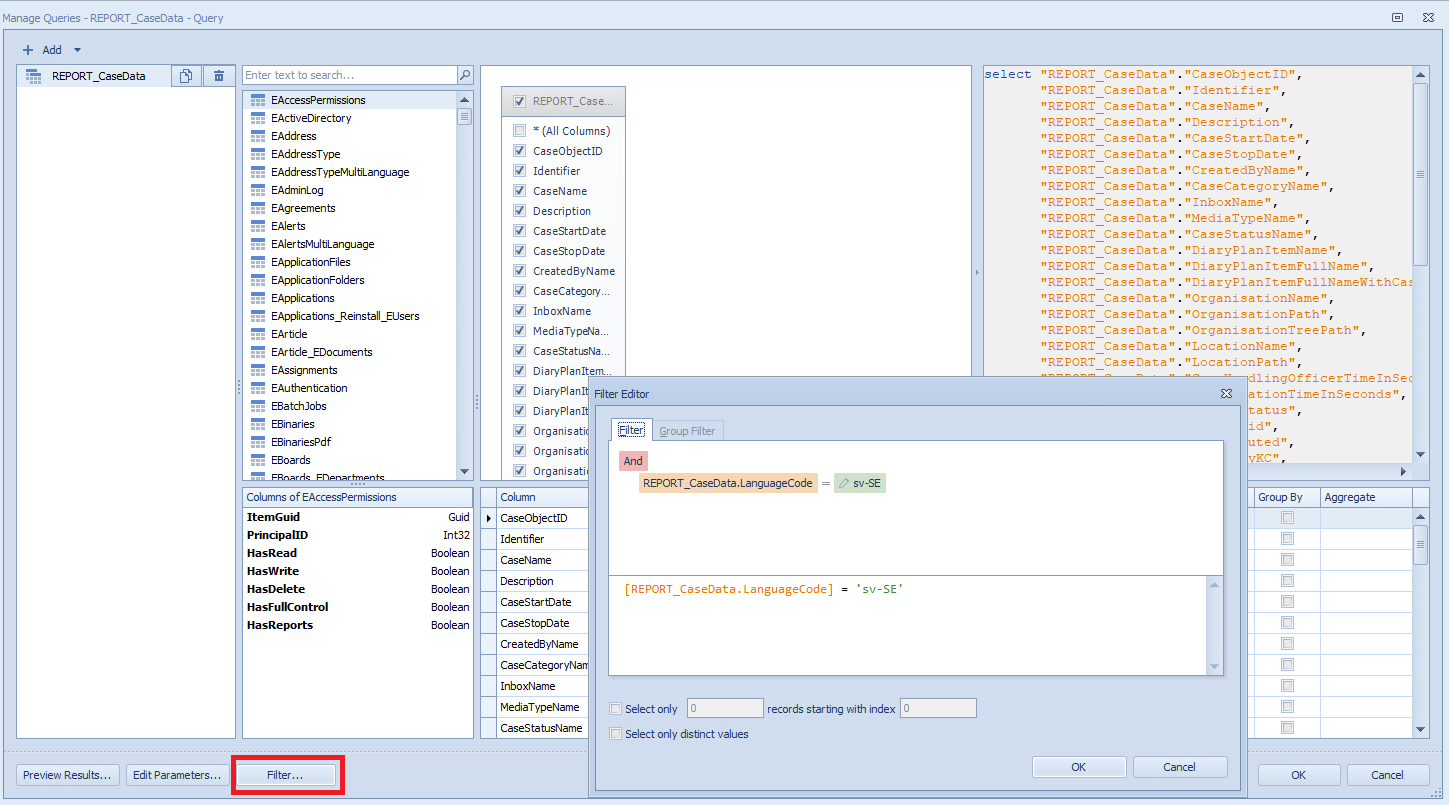Screen dimensions: 1449x805
Task: Uncheck the Identifier column checkbox
Action: coord(519,171)
